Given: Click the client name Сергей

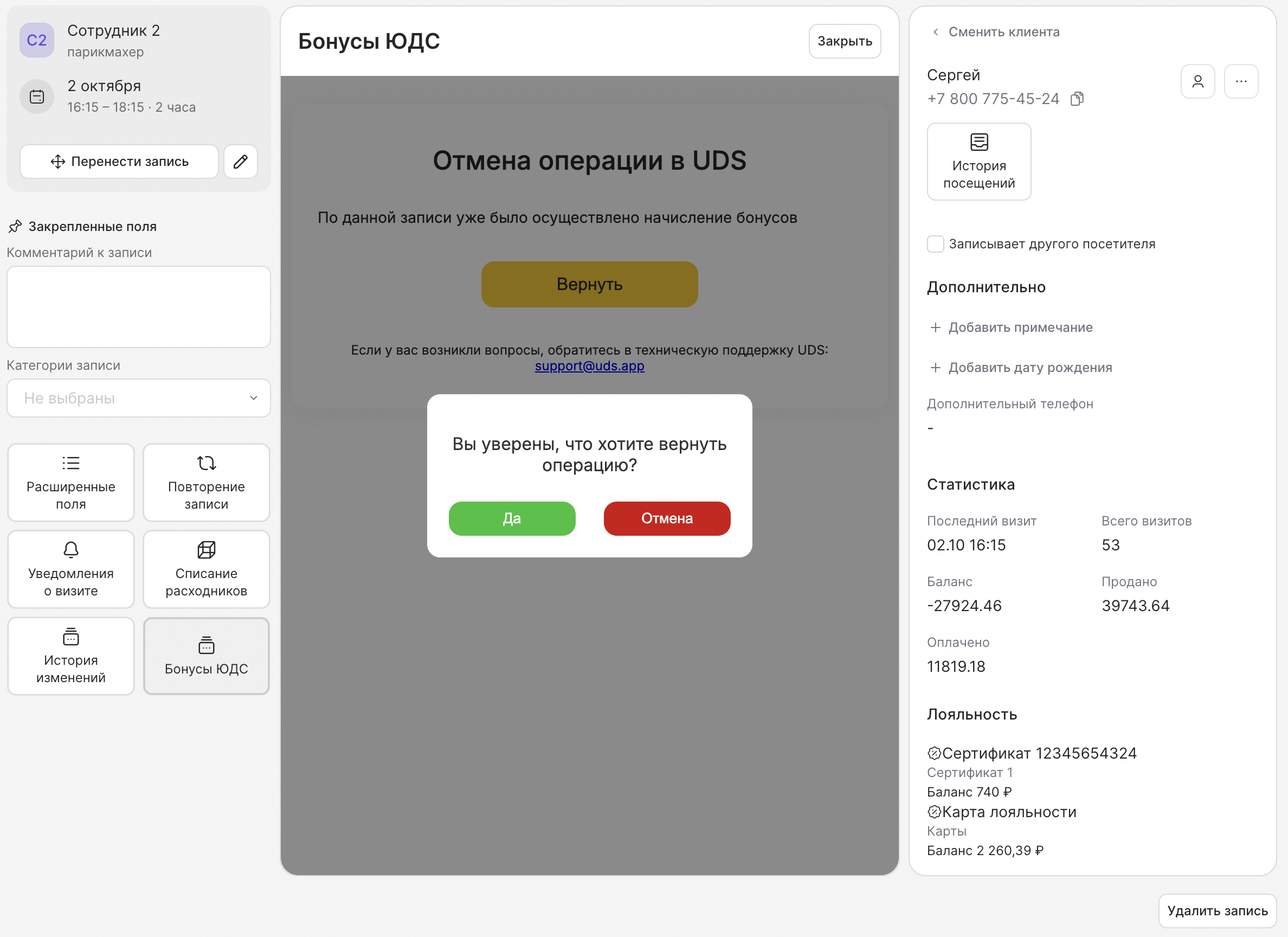Looking at the screenshot, I should click(954, 75).
